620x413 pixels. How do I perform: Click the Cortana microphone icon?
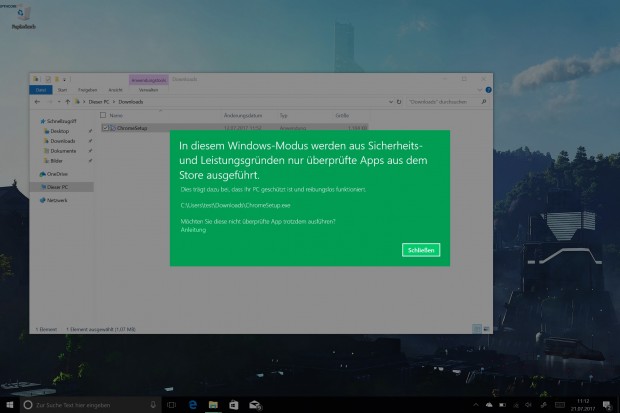click(x=153, y=405)
